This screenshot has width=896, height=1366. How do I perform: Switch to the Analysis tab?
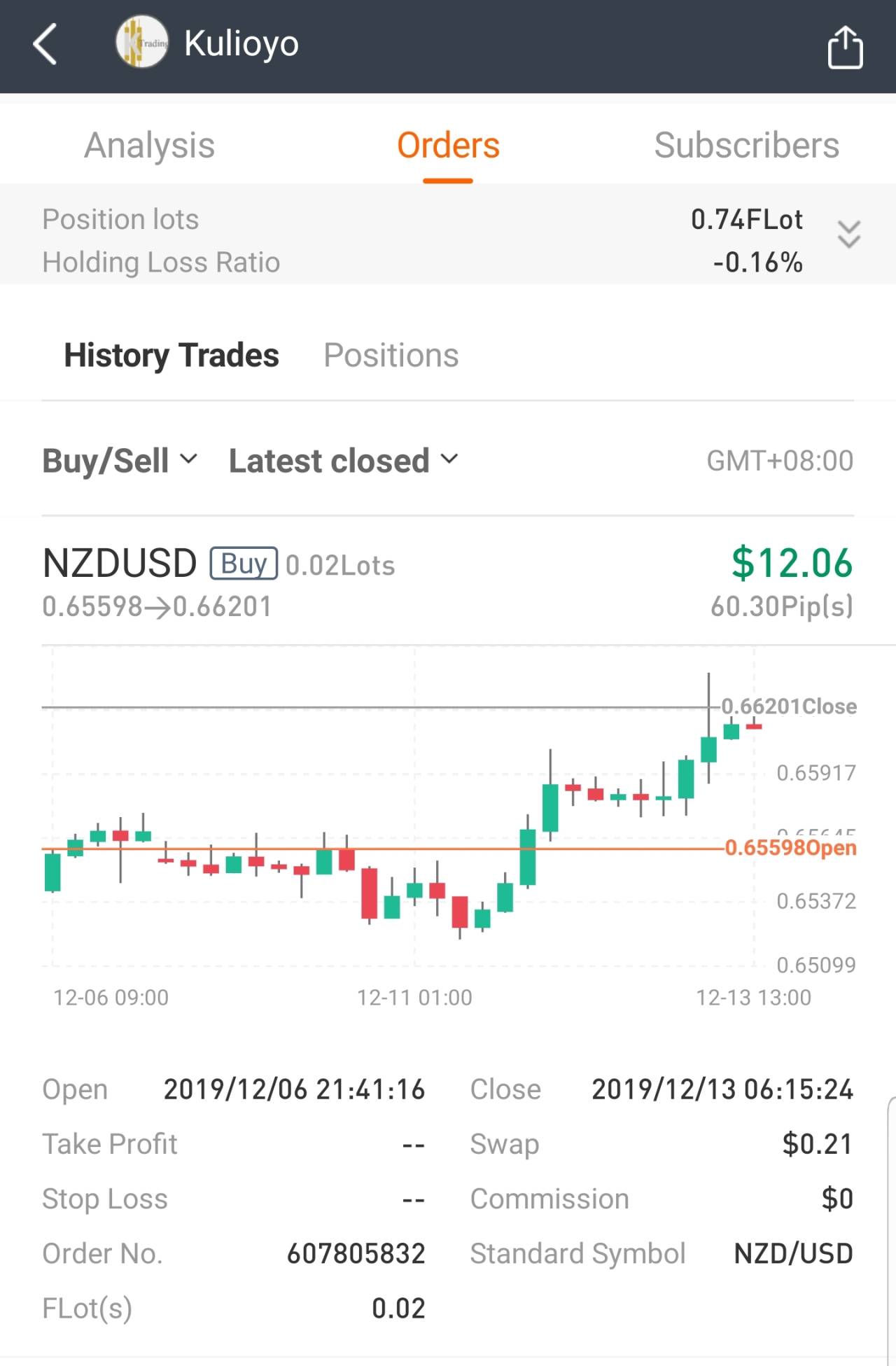[x=149, y=146]
